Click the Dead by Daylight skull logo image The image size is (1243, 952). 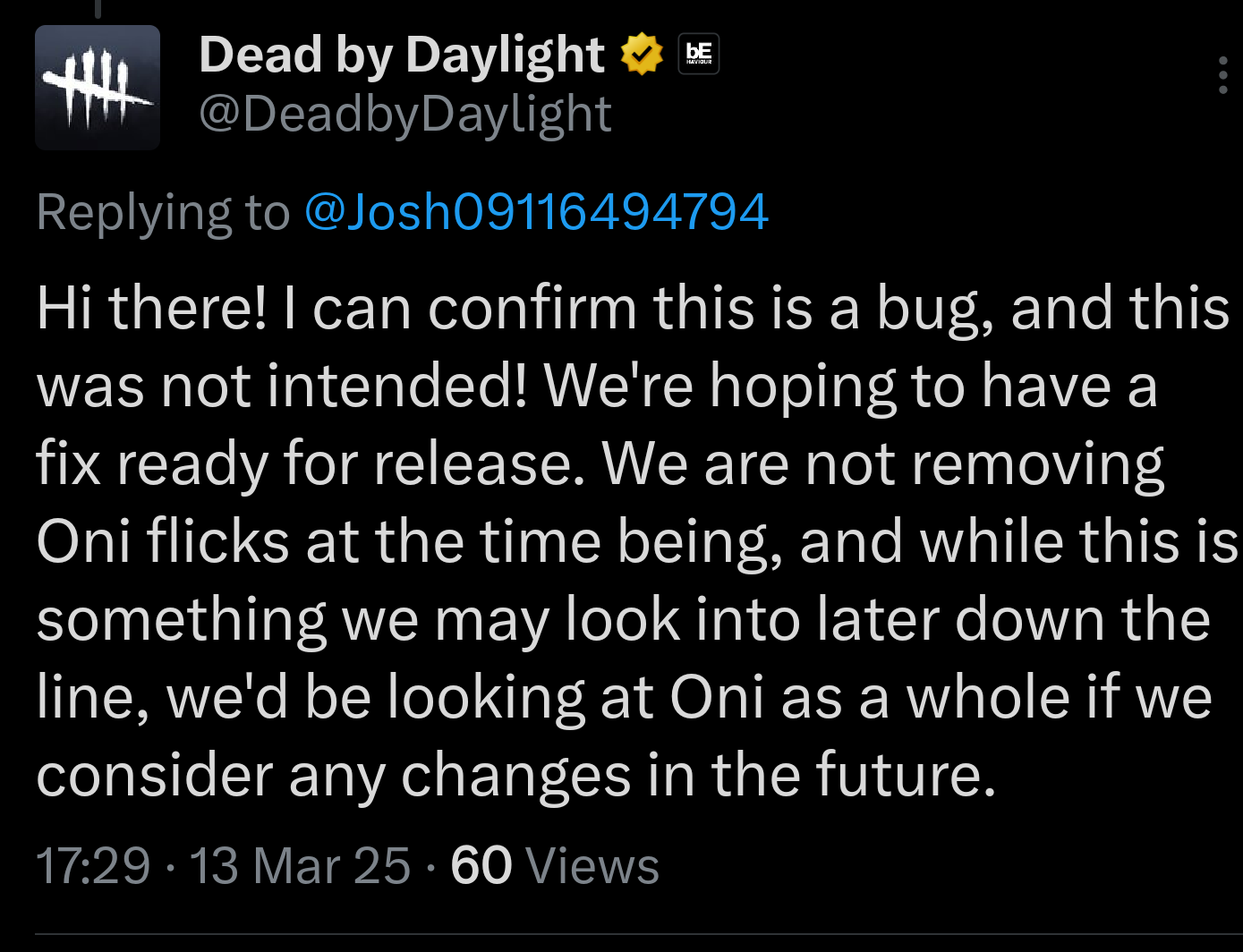[97, 86]
